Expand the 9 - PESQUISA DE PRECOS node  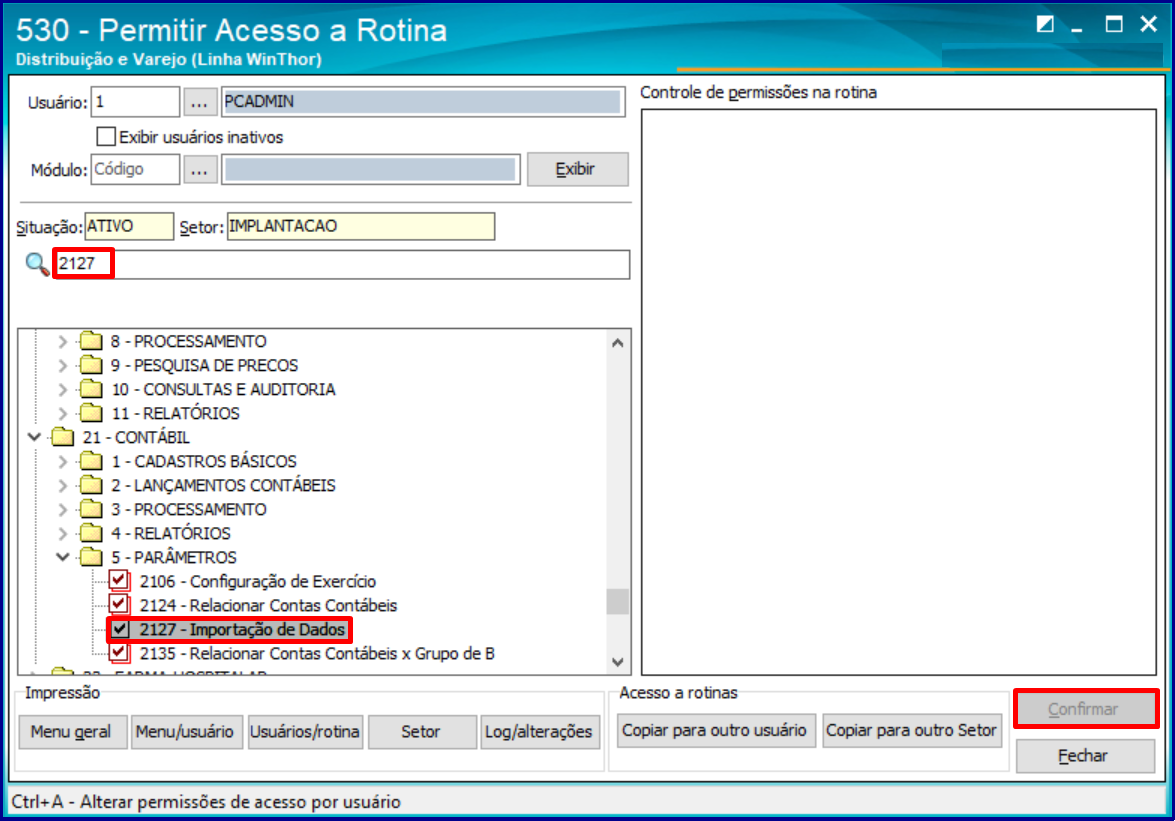63,366
